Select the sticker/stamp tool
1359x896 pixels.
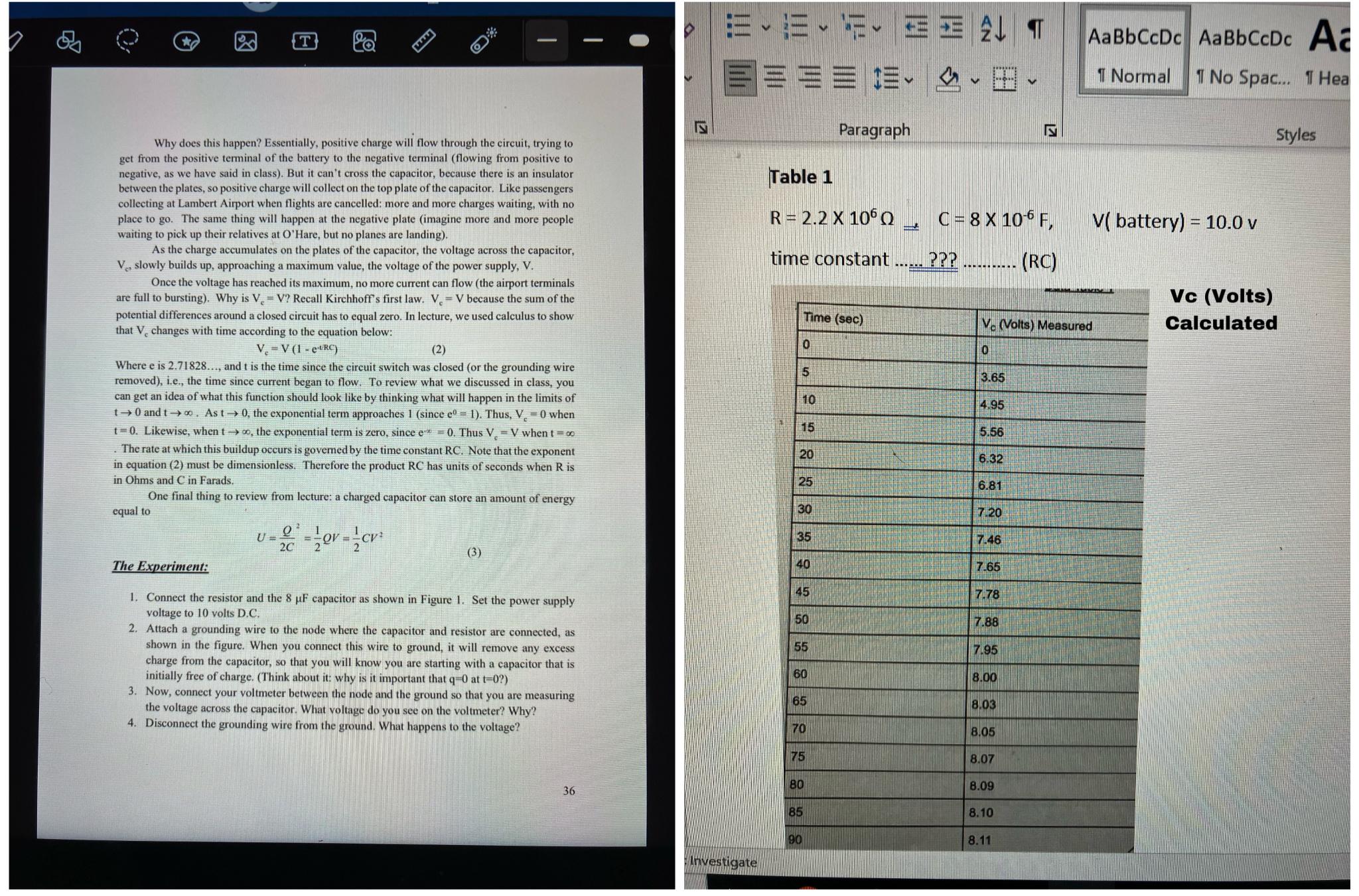(x=188, y=41)
